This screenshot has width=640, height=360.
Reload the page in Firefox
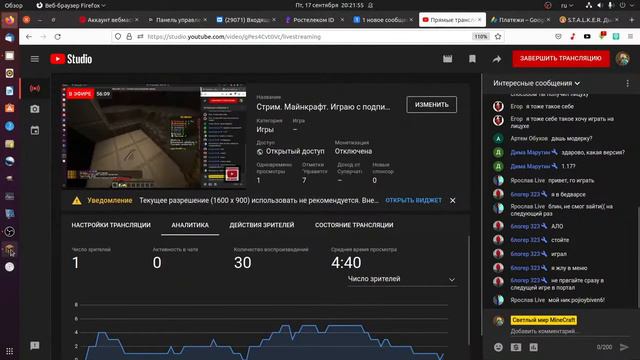(x=58, y=37)
